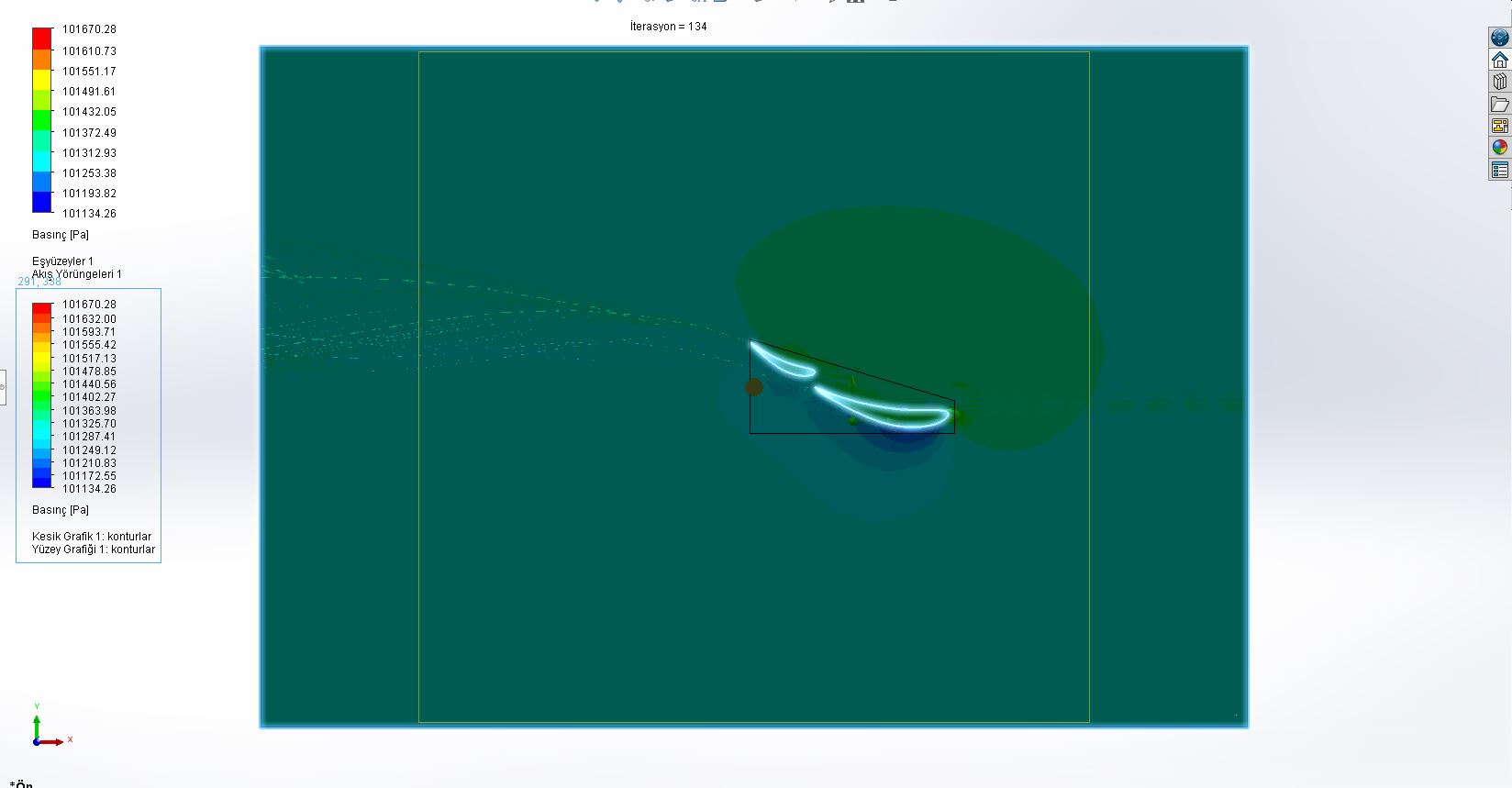Select top legend value 101610.73

click(89, 51)
